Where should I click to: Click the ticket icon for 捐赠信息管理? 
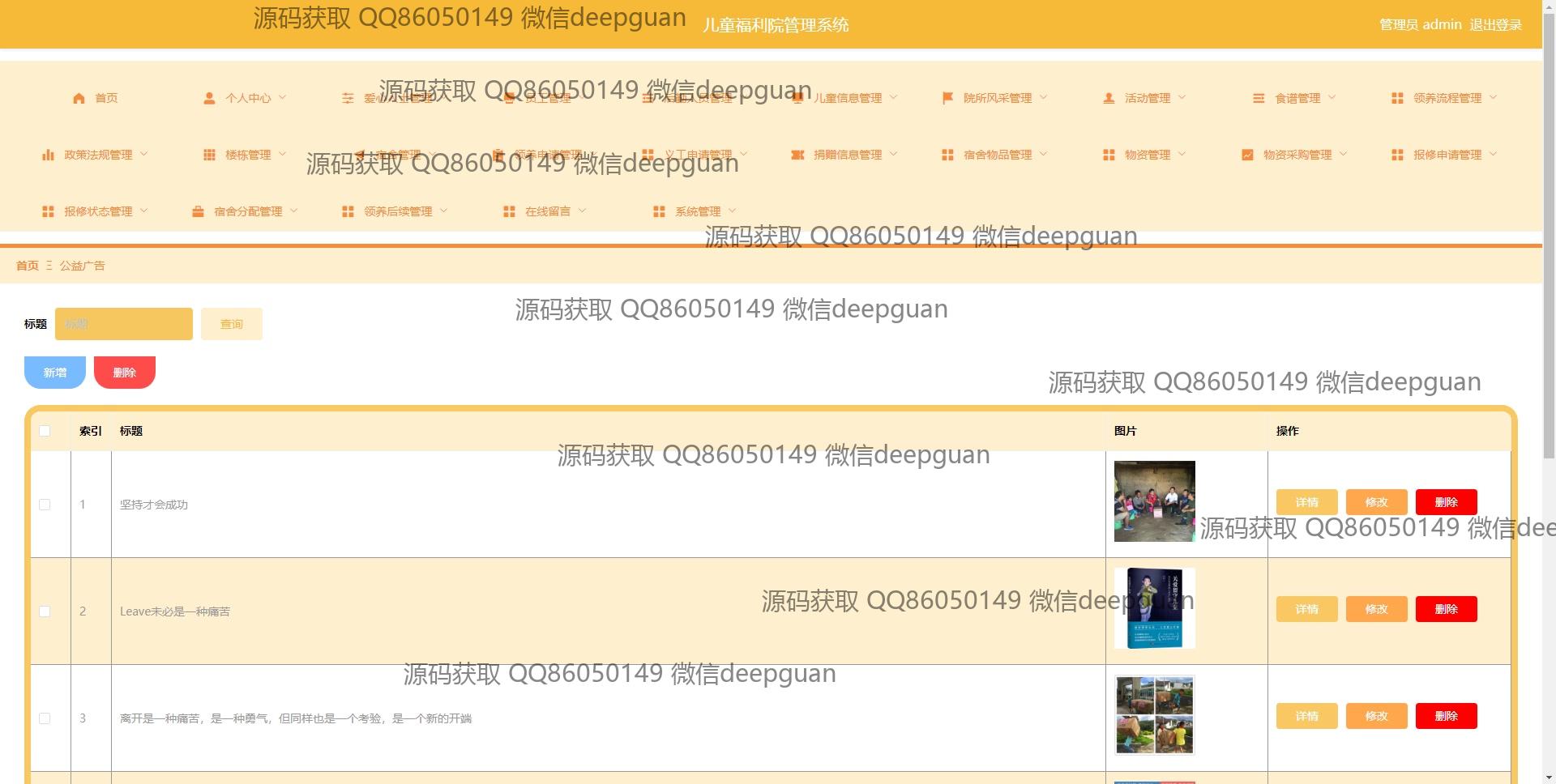[x=797, y=155]
